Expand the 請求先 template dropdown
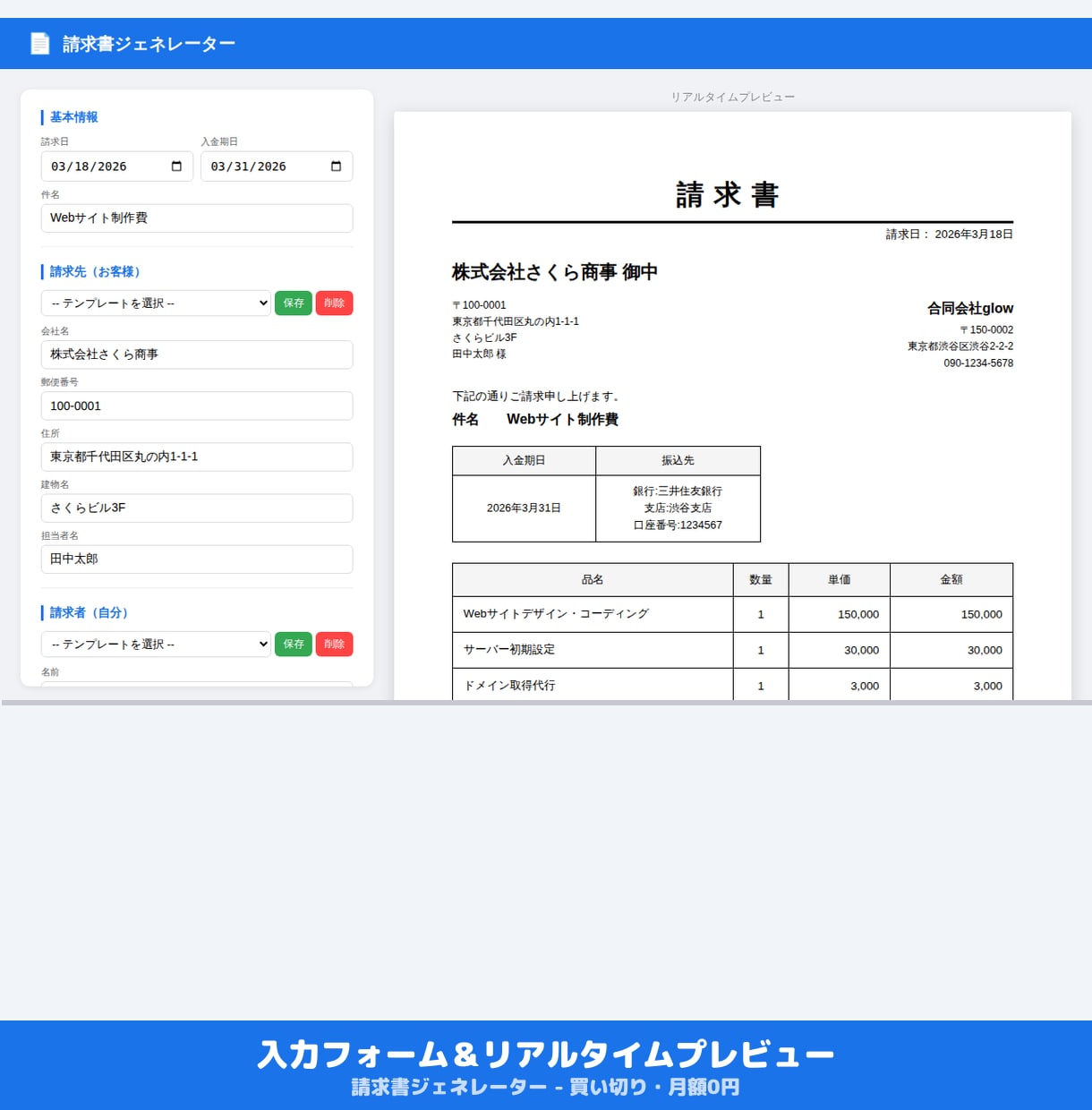Image resolution: width=1092 pixels, height=1110 pixels. [x=156, y=303]
